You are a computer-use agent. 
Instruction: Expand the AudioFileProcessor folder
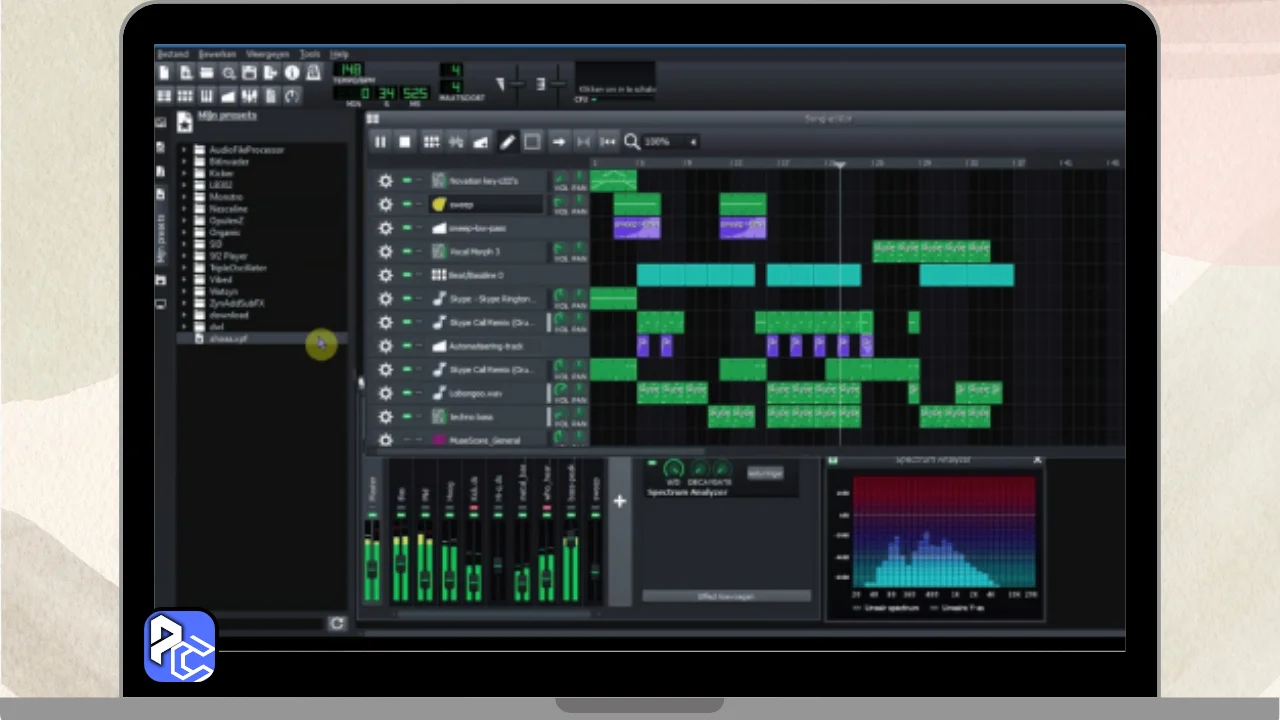tap(184, 150)
